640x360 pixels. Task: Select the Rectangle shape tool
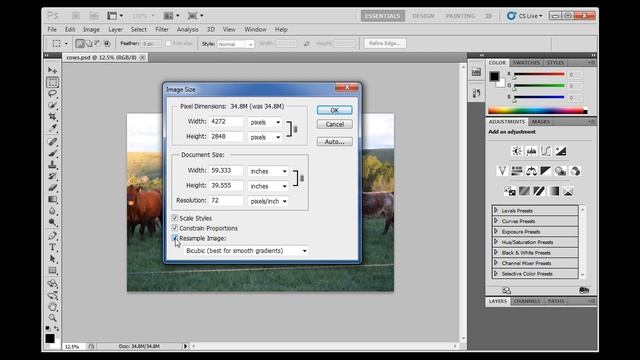pyautogui.click(x=52, y=270)
